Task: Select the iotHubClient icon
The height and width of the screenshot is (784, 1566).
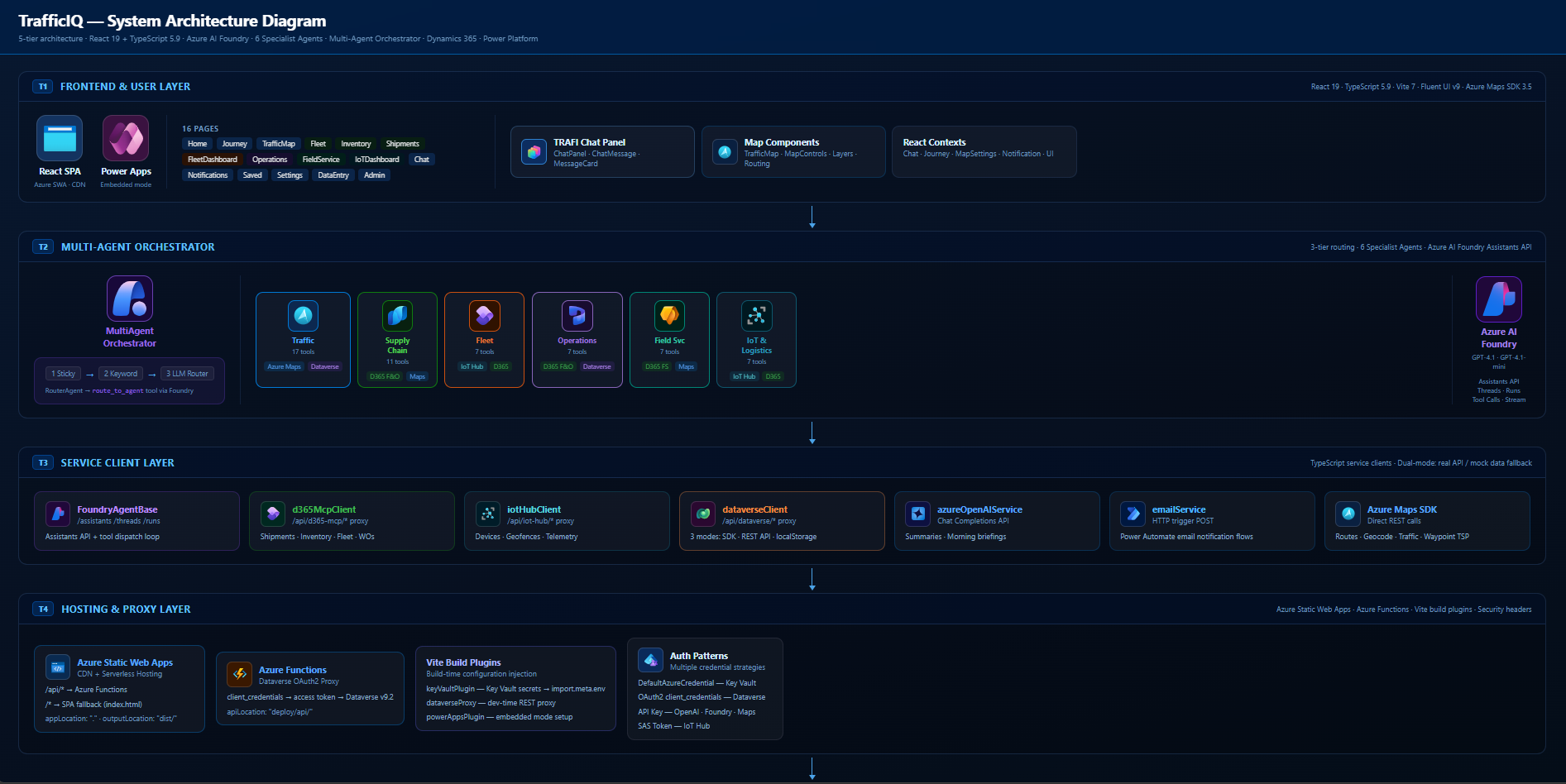Action: pos(488,514)
